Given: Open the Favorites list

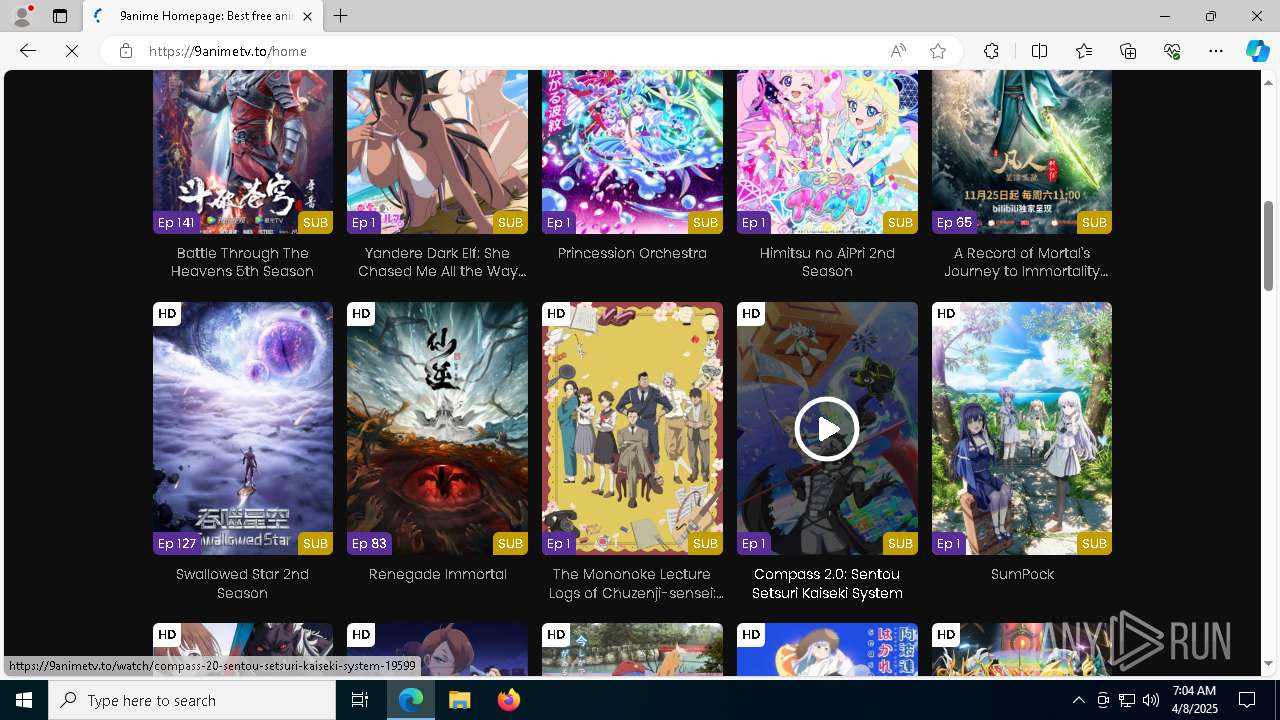Looking at the screenshot, I should (x=1084, y=51).
